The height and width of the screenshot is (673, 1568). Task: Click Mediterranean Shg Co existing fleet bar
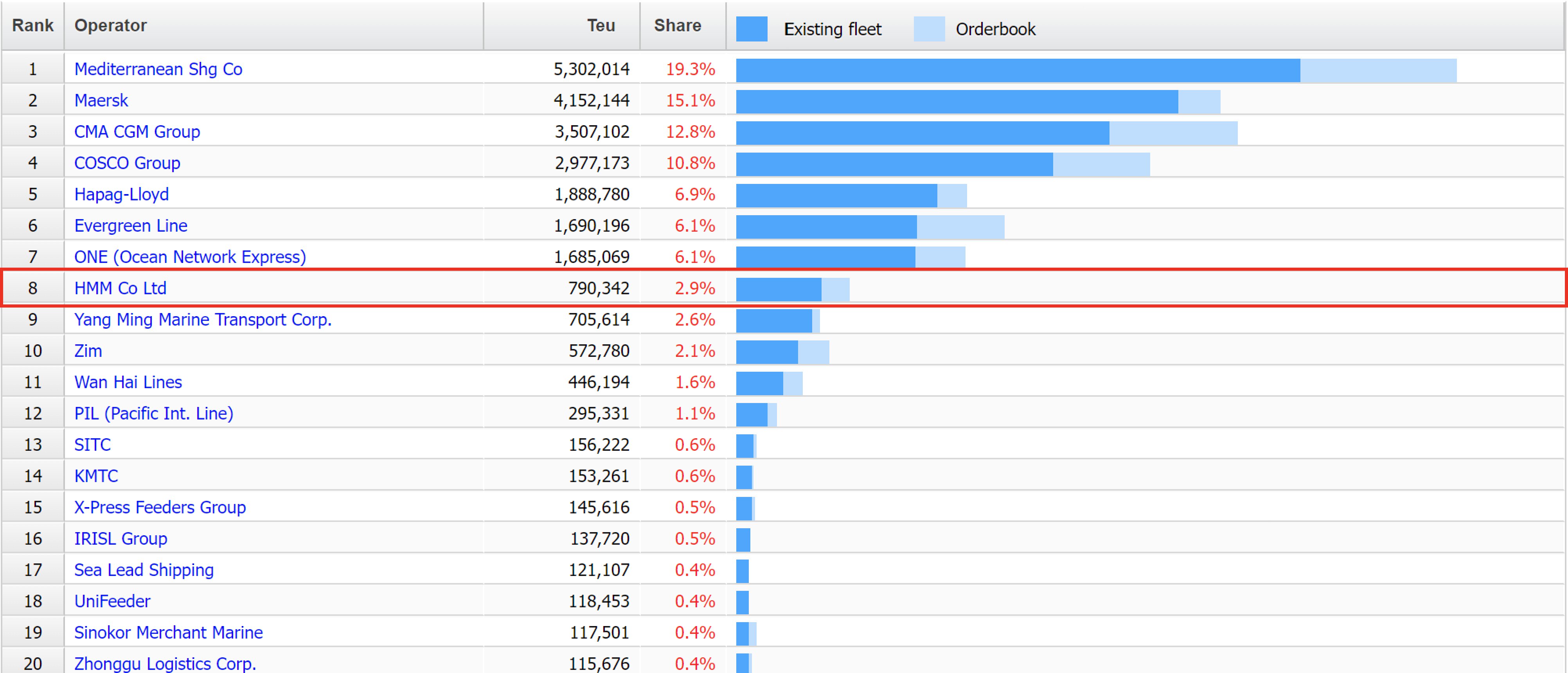1018,71
